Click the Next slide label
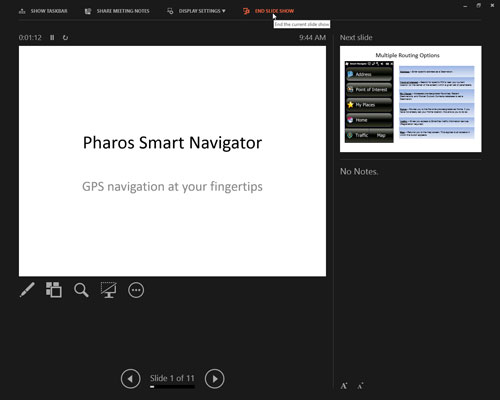Image resolution: width=500 pixels, height=400 pixels. point(356,38)
